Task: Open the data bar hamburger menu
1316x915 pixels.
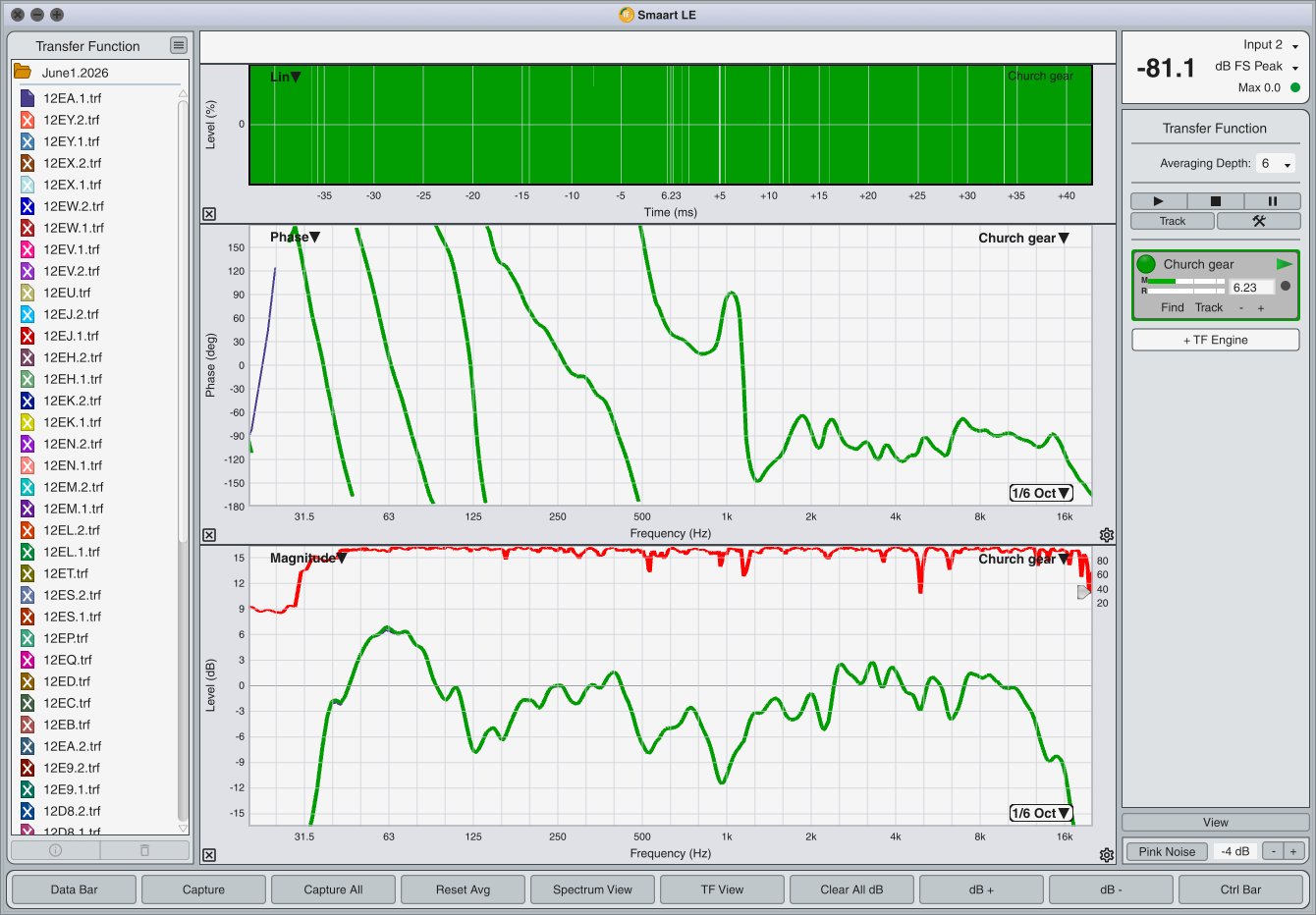Action: pos(178,45)
